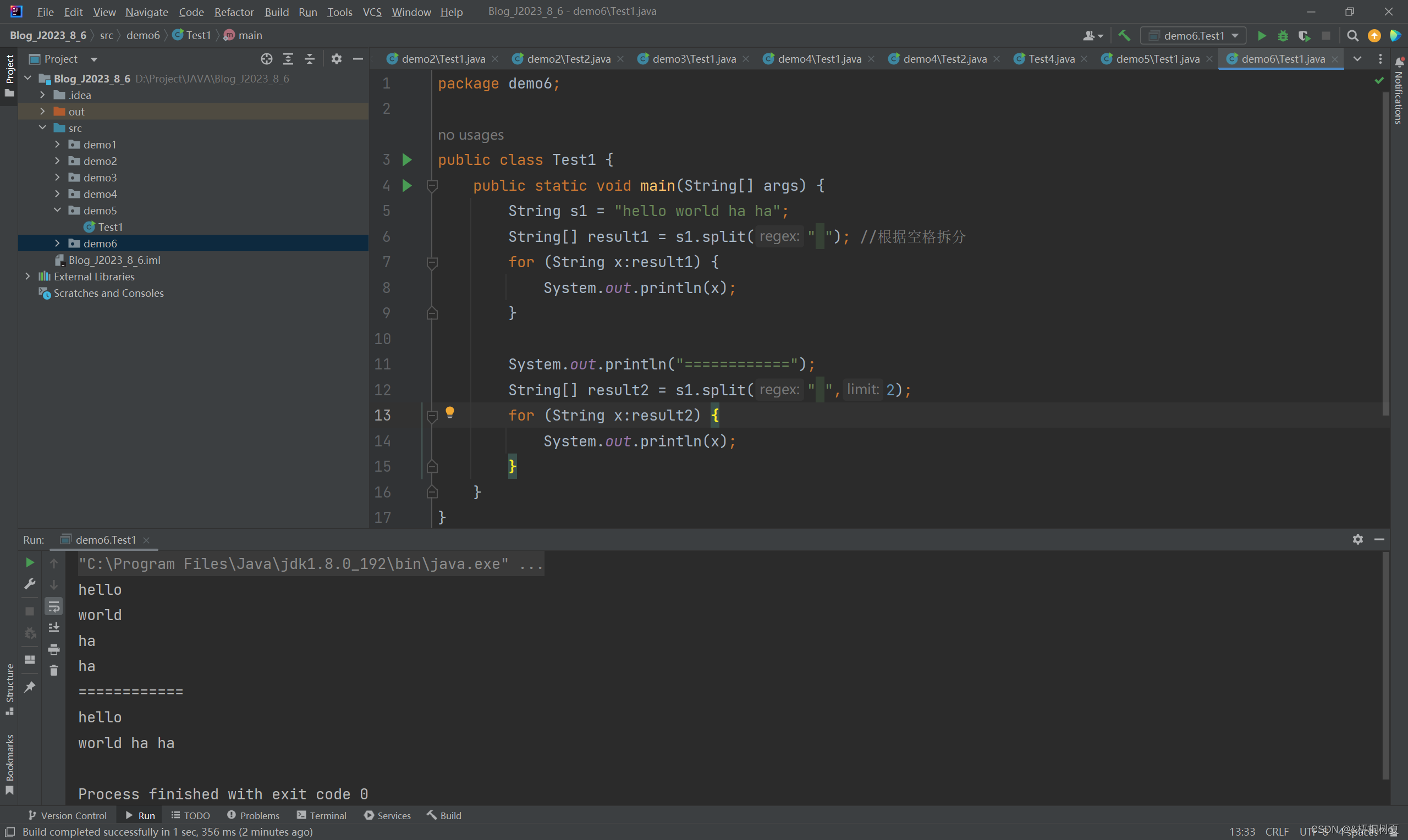The width and height of the screenshot is (1408, 840).
Task: Open the Problems tool window
Action: coord(253,815)
